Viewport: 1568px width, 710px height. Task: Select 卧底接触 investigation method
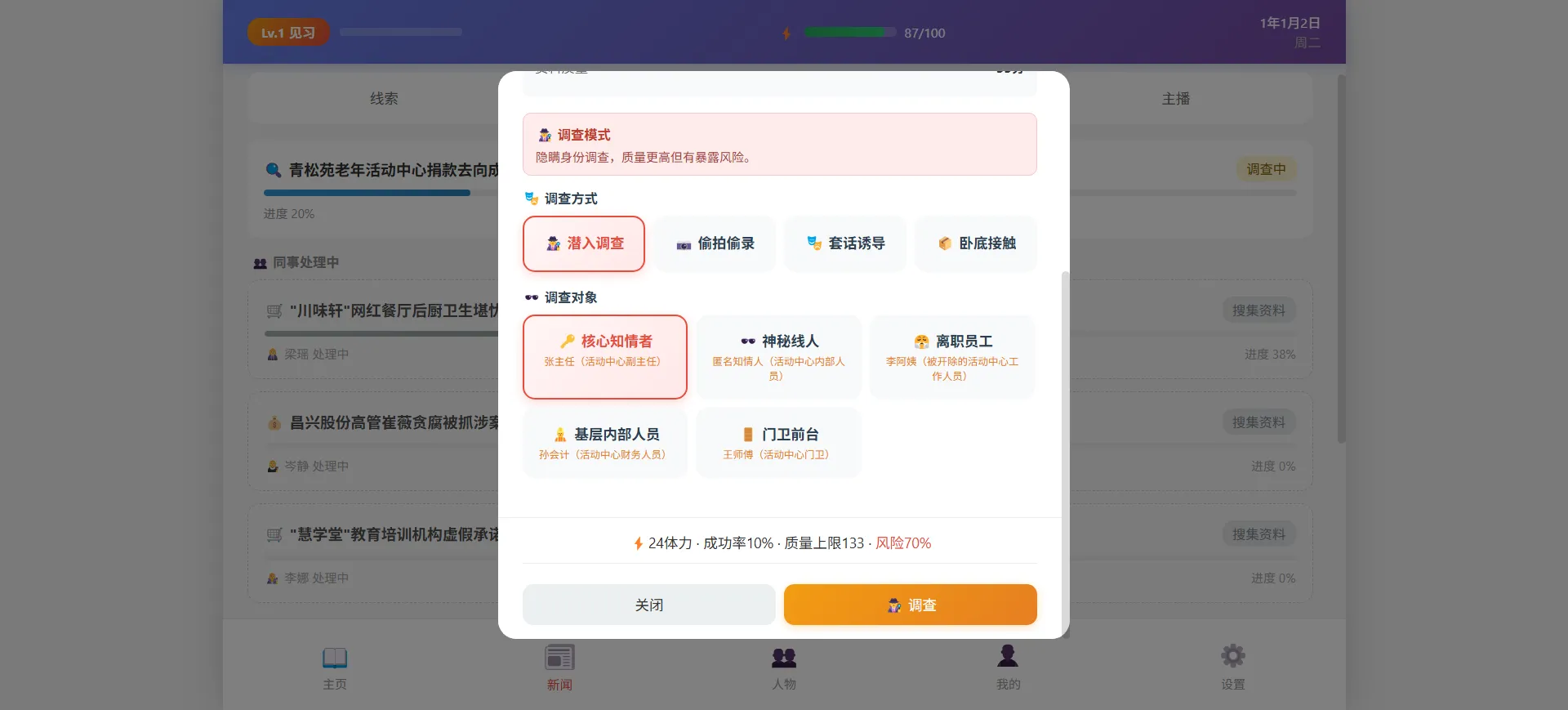[976, 243]
